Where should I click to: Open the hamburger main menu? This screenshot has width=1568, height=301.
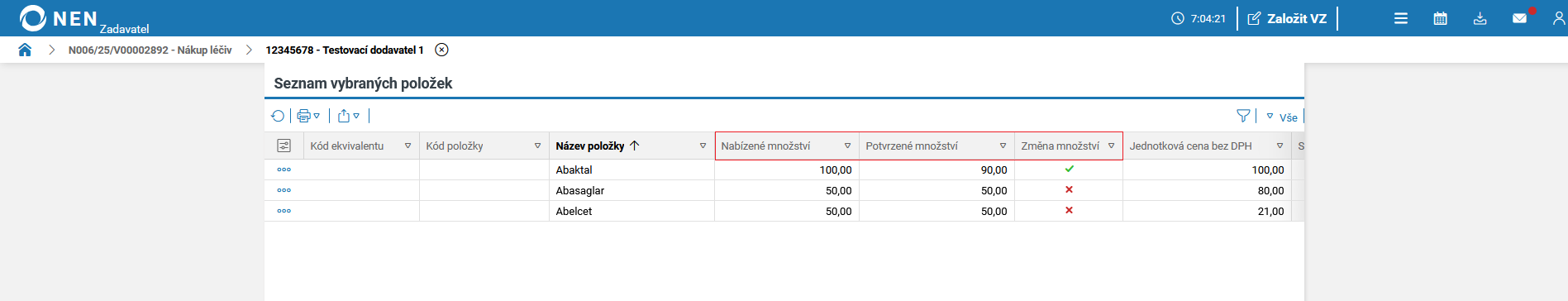point(1401,18)
